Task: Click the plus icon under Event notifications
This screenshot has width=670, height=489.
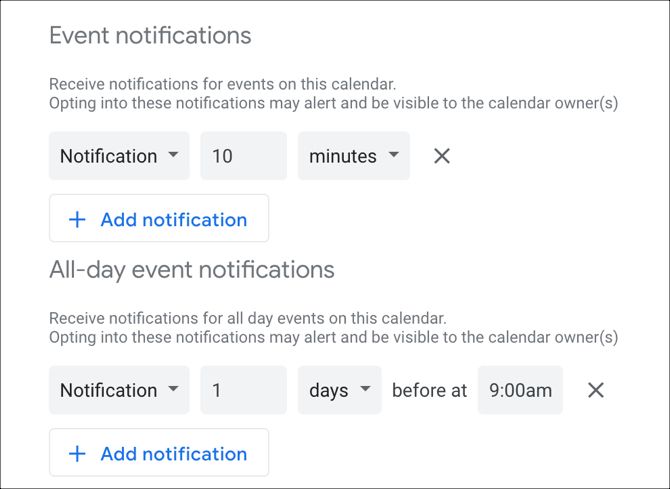Action: 77,220
